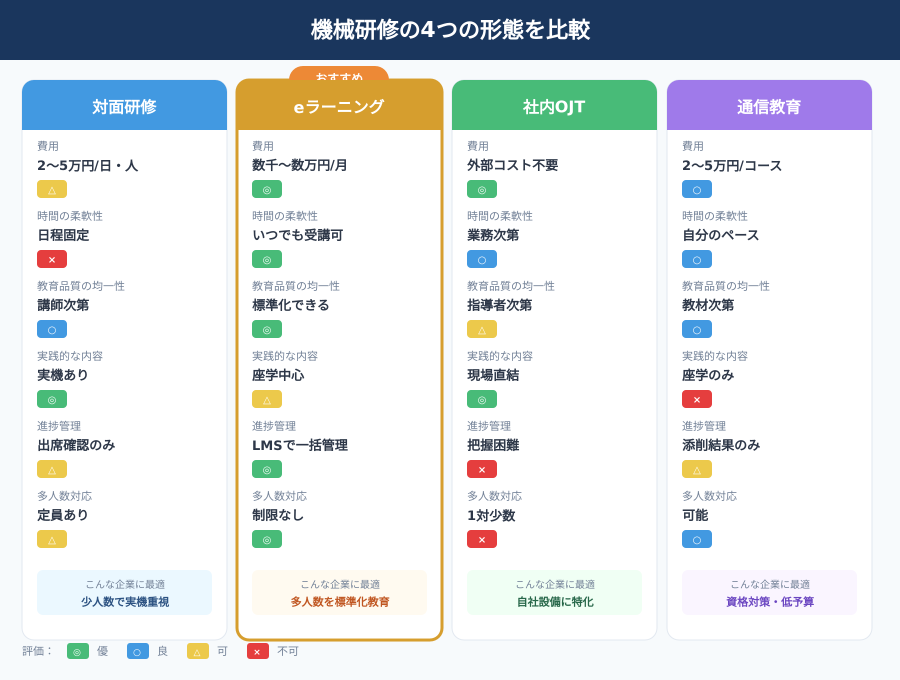
Task: Select the eラーニング column header
Action: point(339,106)
